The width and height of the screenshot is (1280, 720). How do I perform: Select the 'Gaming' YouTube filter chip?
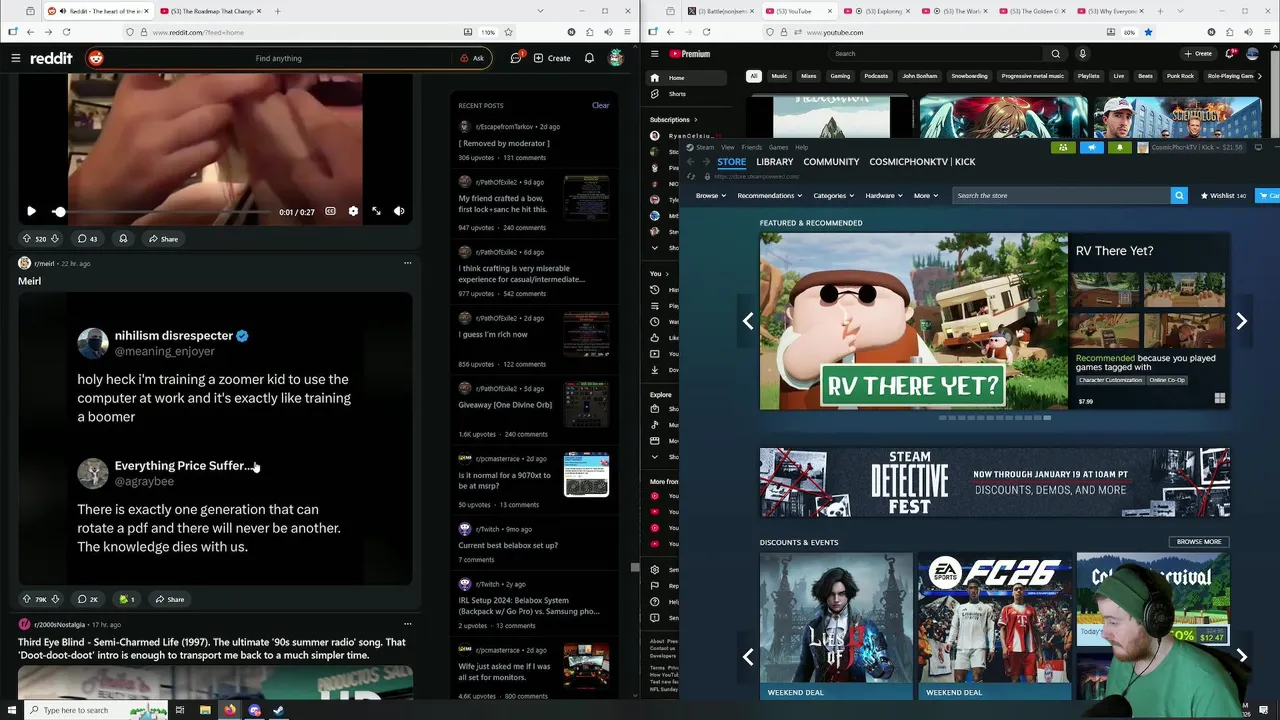[x=840, y=76]
